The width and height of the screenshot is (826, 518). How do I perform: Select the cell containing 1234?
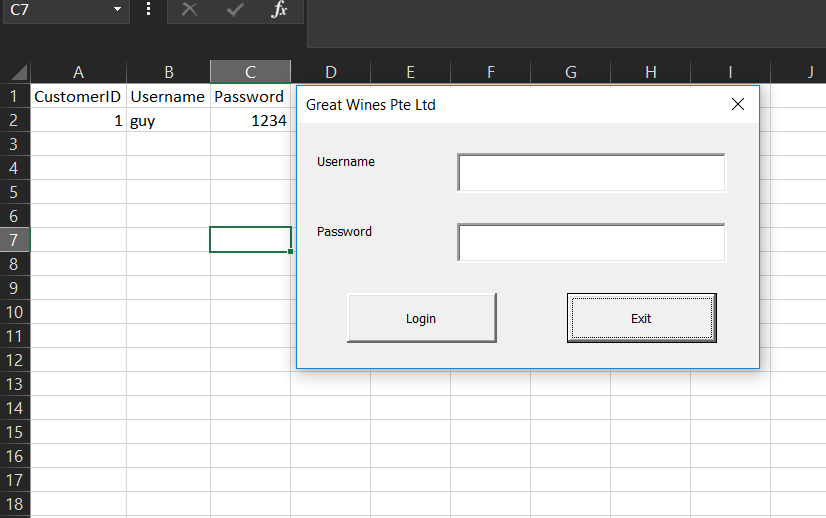coord(250,120)
